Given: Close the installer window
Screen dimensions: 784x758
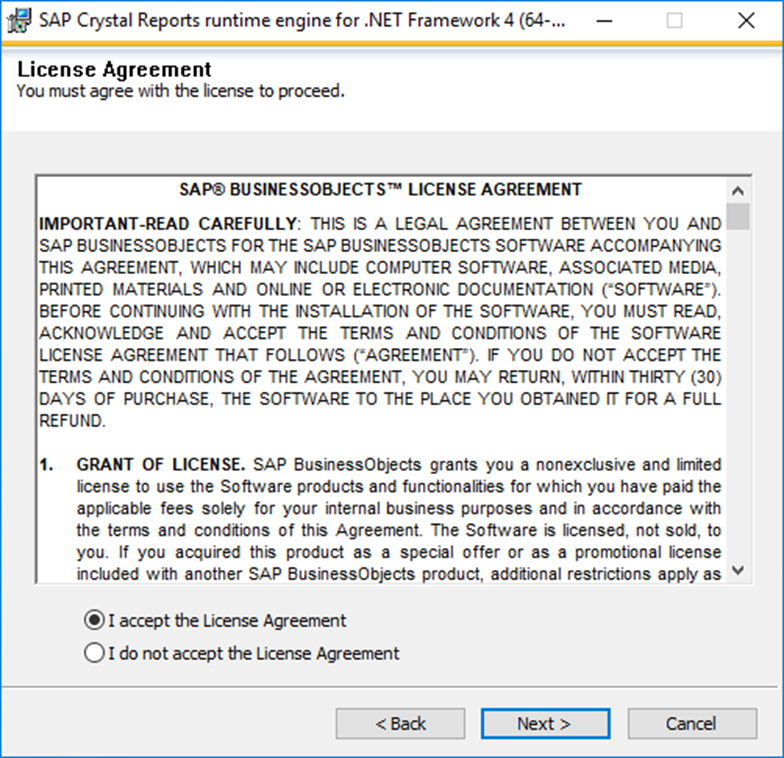Looking at the screenshot, I should [746, 21].
